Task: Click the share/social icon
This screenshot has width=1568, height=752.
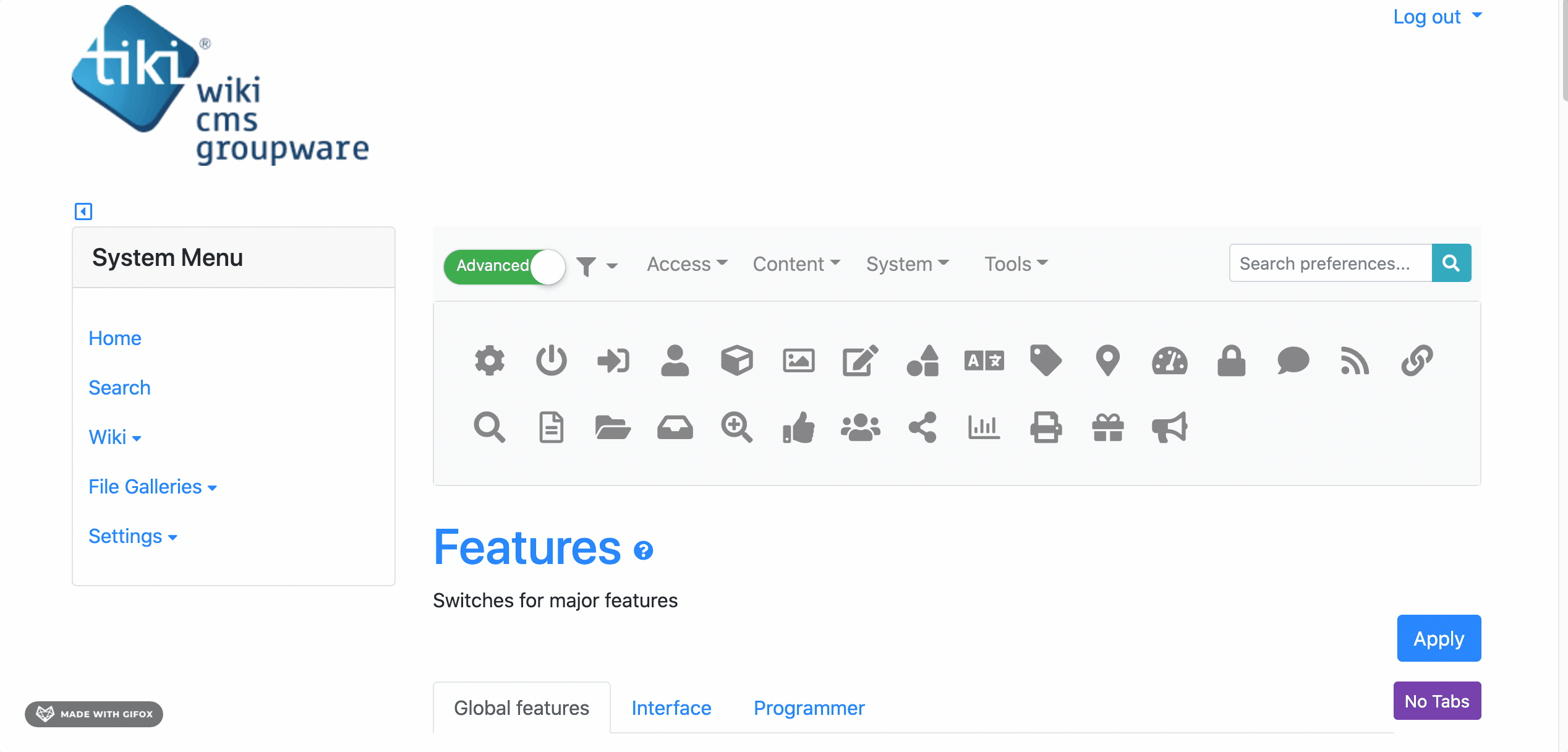Action: [922, 428]
